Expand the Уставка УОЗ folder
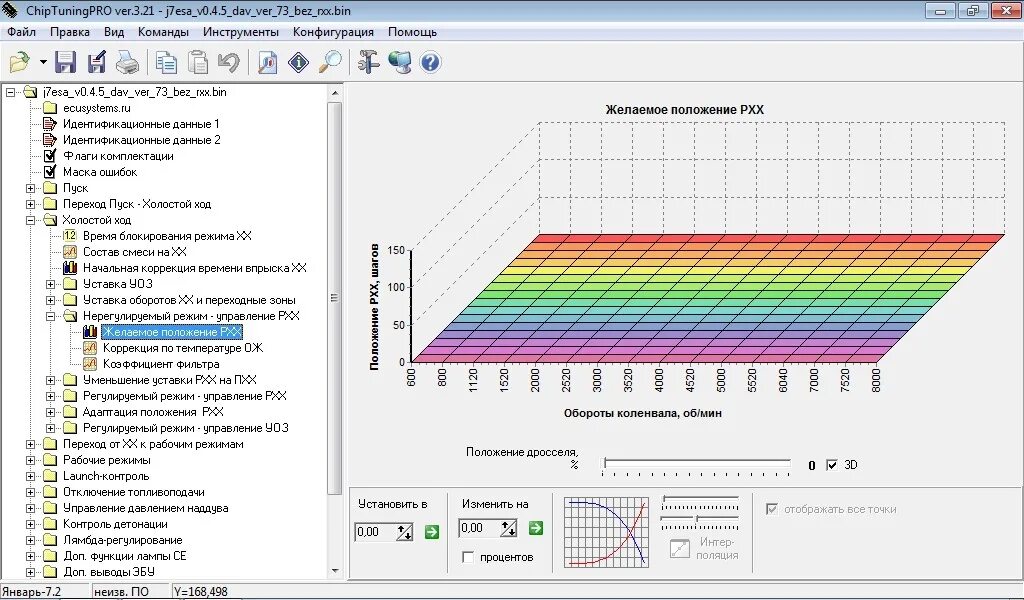This screenshot has width=1024, height=600. click(50, 284)
